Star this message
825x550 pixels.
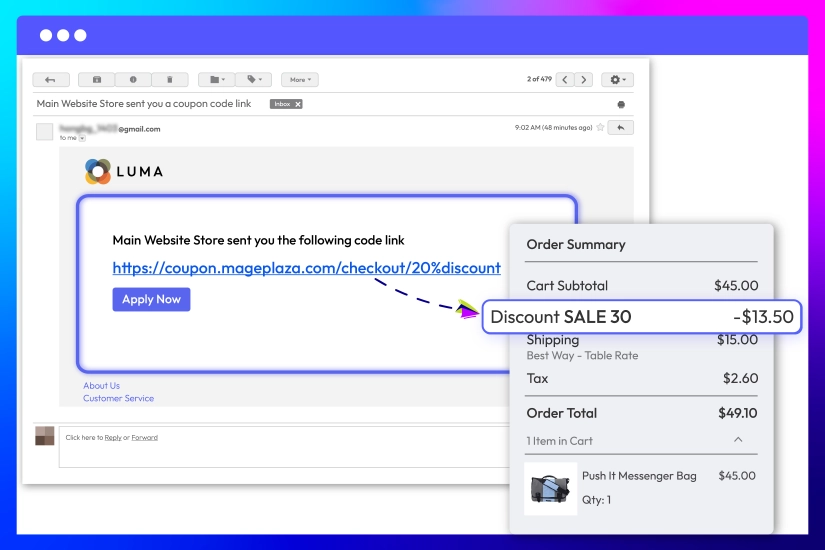(x=600, y=127)
